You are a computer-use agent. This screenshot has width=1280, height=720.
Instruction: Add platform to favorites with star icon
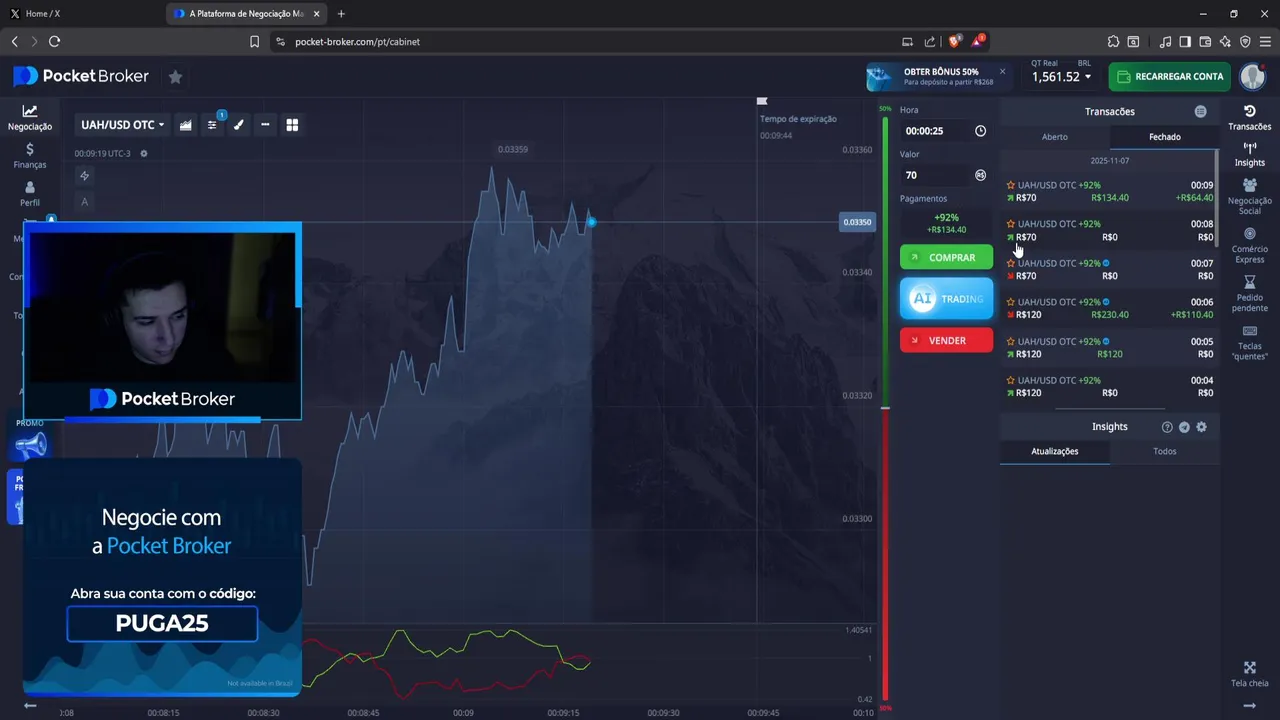(x=175, y=77)
